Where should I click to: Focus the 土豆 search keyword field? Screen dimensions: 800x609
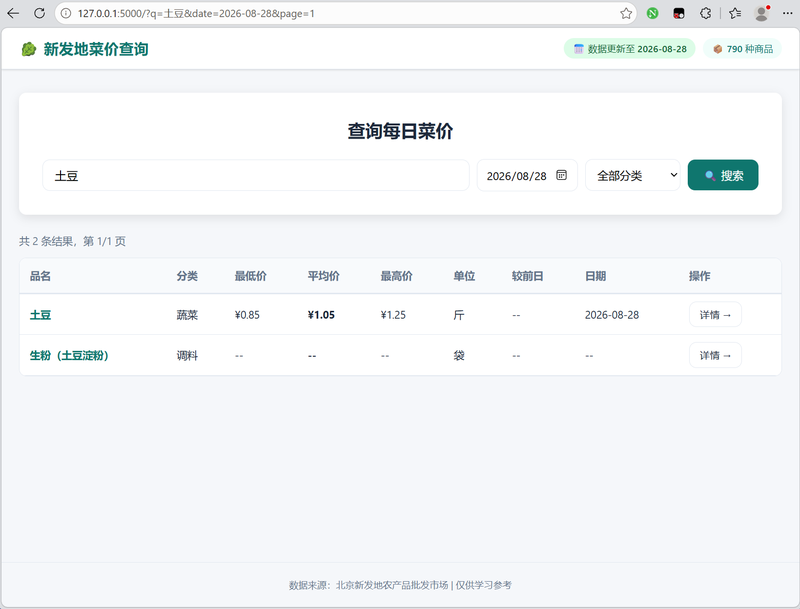click(x=256, y=175)
